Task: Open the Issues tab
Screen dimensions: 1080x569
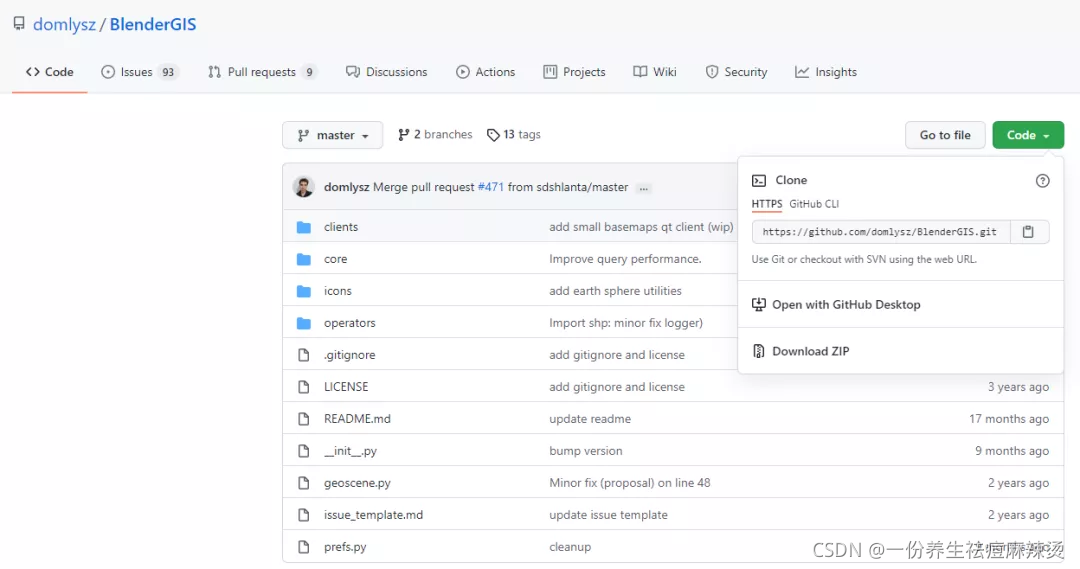Action: pyautogui.click(x=139, y=72)
